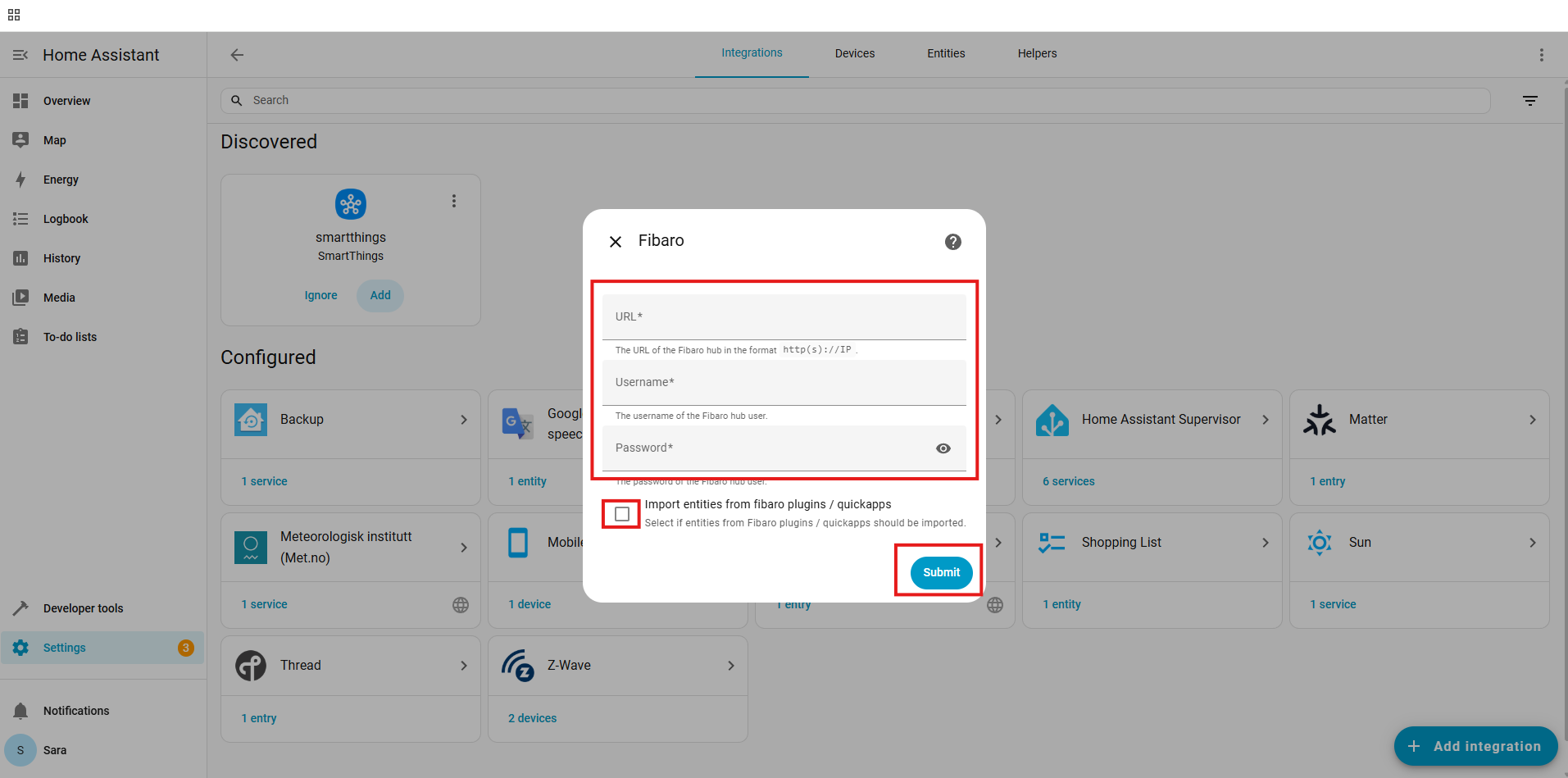
Task: Open Developer tools
Action: click(103, 608)
